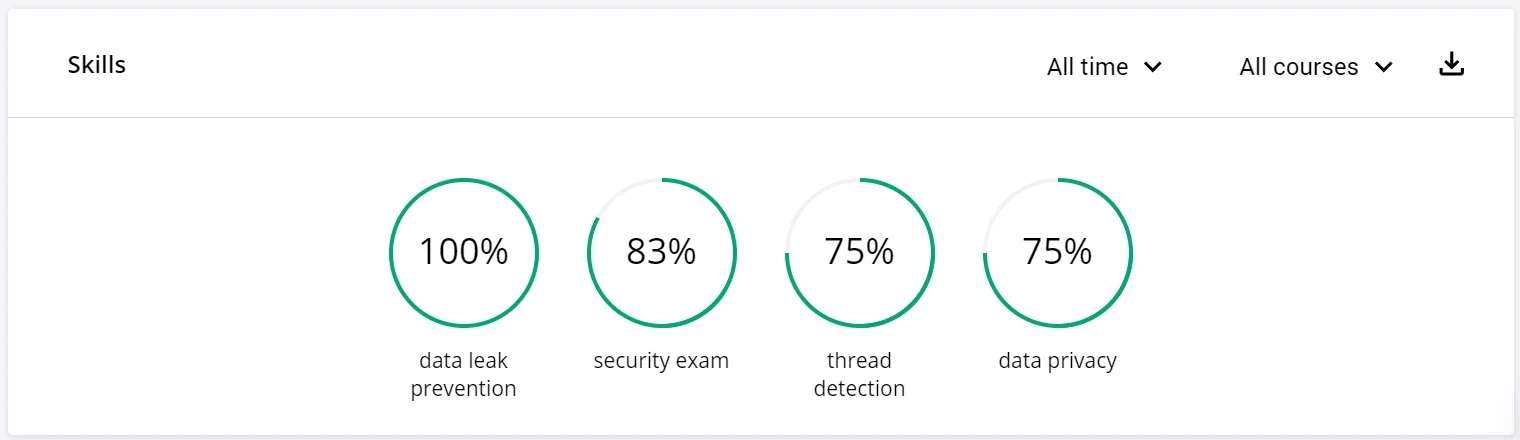Click the 100% score value
The image size is (1520, 440).
pos(463,252)
